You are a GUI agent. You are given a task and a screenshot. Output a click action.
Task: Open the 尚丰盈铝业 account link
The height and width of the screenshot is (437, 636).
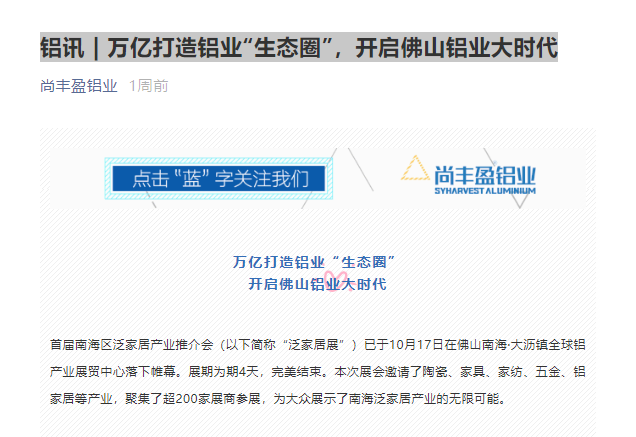coord(79,86)
